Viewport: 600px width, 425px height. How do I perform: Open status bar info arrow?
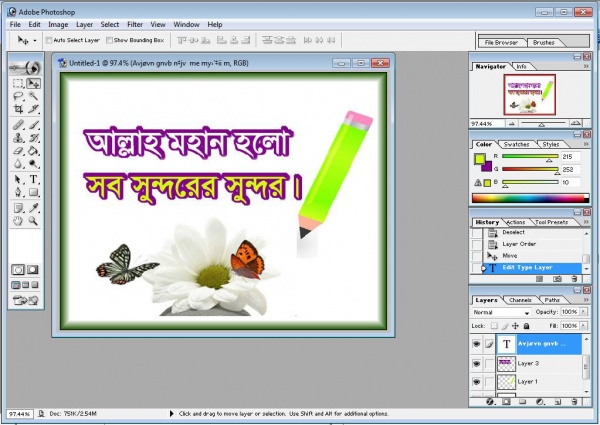(171, 414)
